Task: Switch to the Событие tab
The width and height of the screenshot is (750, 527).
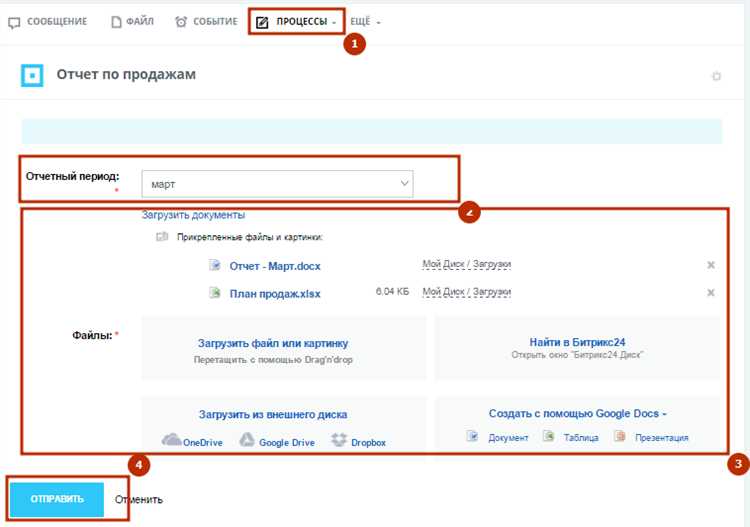Action: point(206,22)
